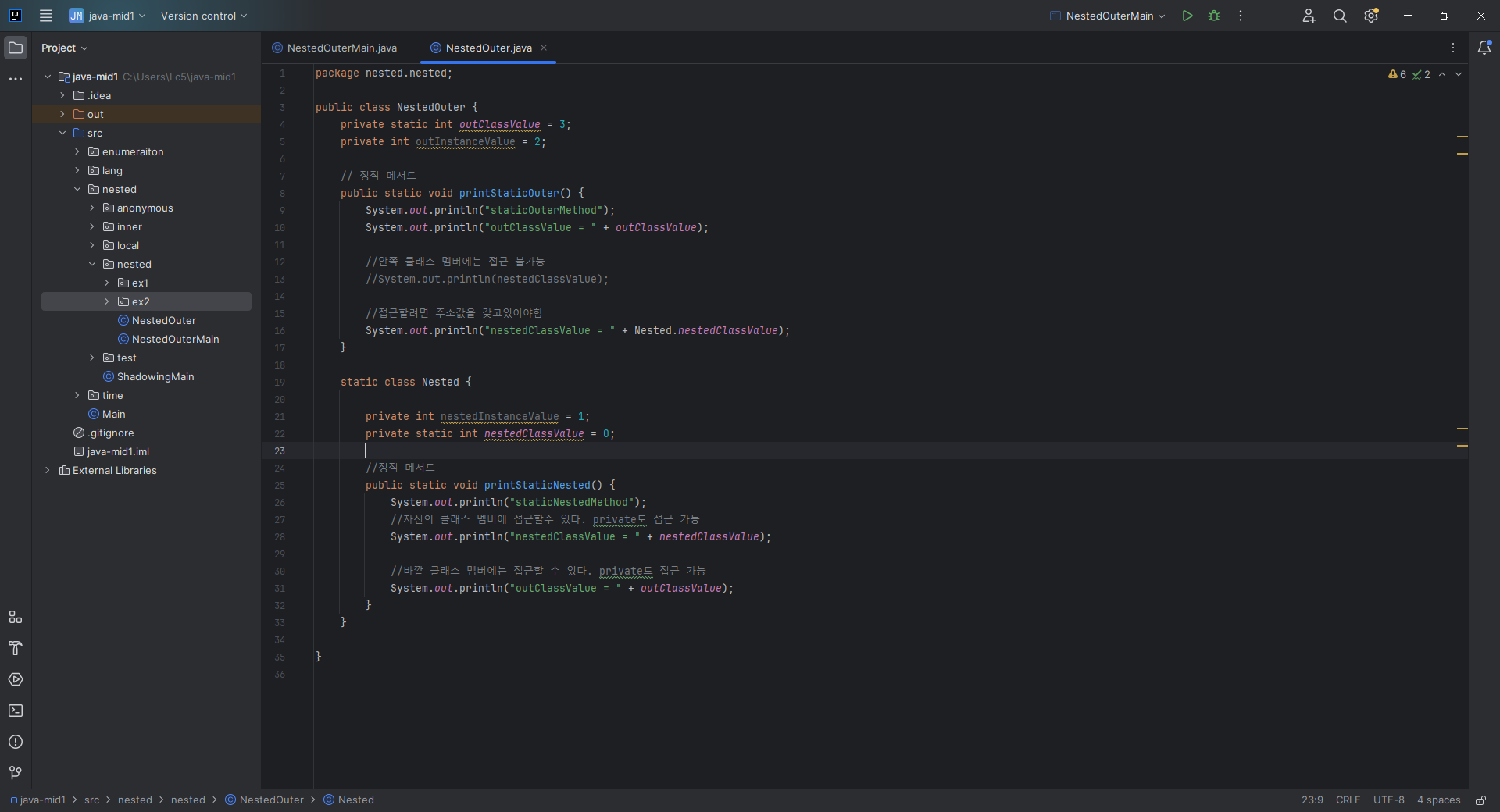Close the NestedOuter.java tab

pos(544,48)
